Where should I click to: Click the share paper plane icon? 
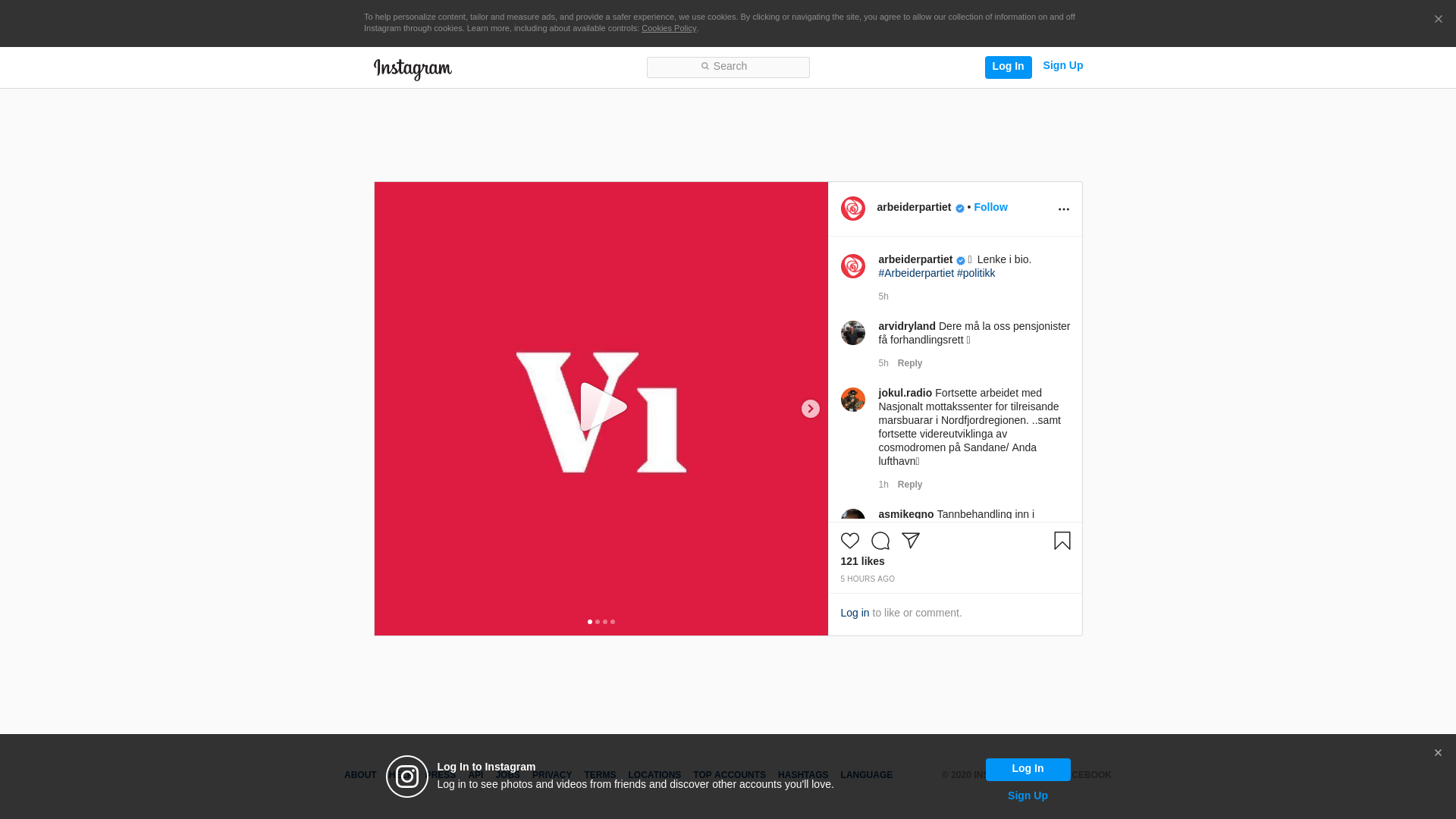[x=910, y=541]
